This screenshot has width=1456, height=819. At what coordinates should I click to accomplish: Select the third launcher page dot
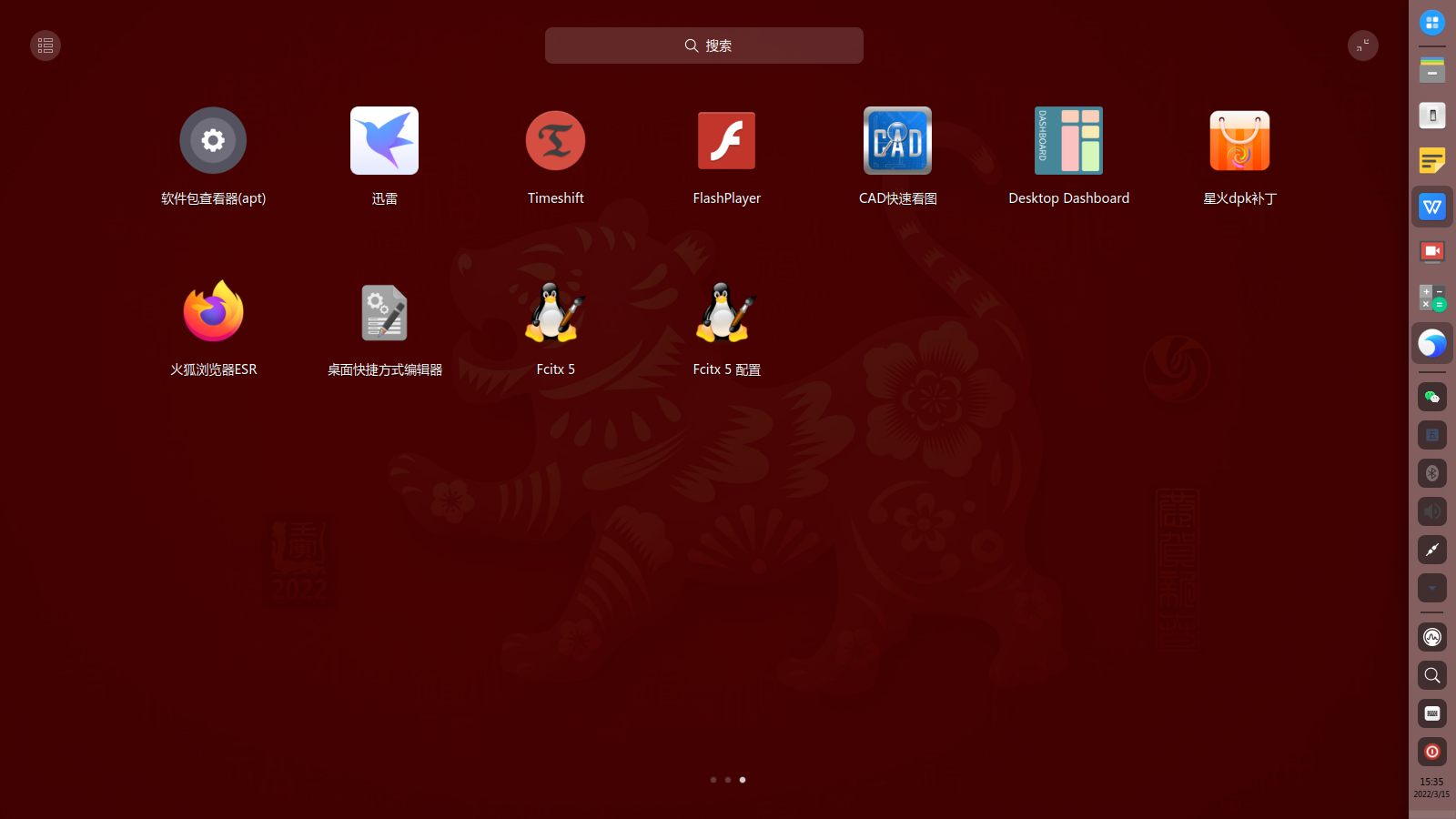pyautogui.click(x=743, y=780)
